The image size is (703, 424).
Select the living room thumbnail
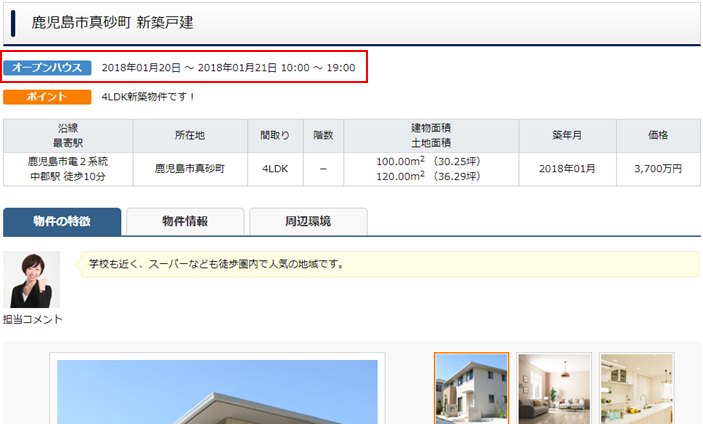[554, 388]
